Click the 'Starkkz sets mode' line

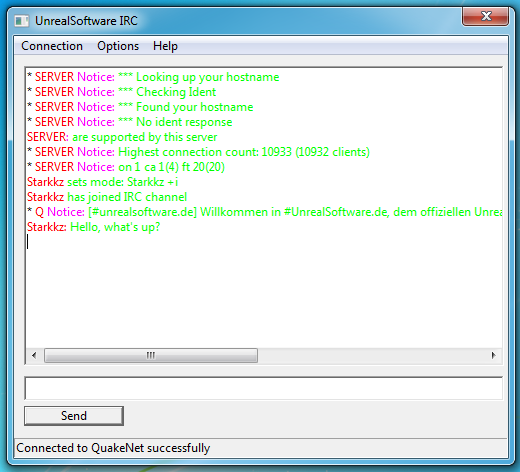click(103, 182)
